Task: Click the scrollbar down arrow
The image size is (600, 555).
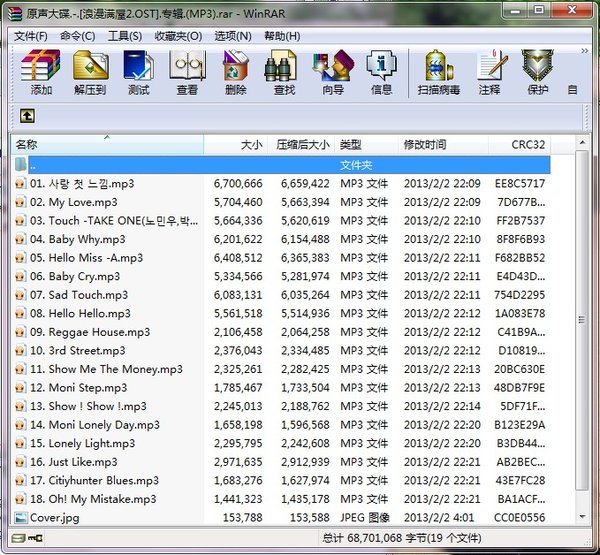Action: click(x=582, y=517)
